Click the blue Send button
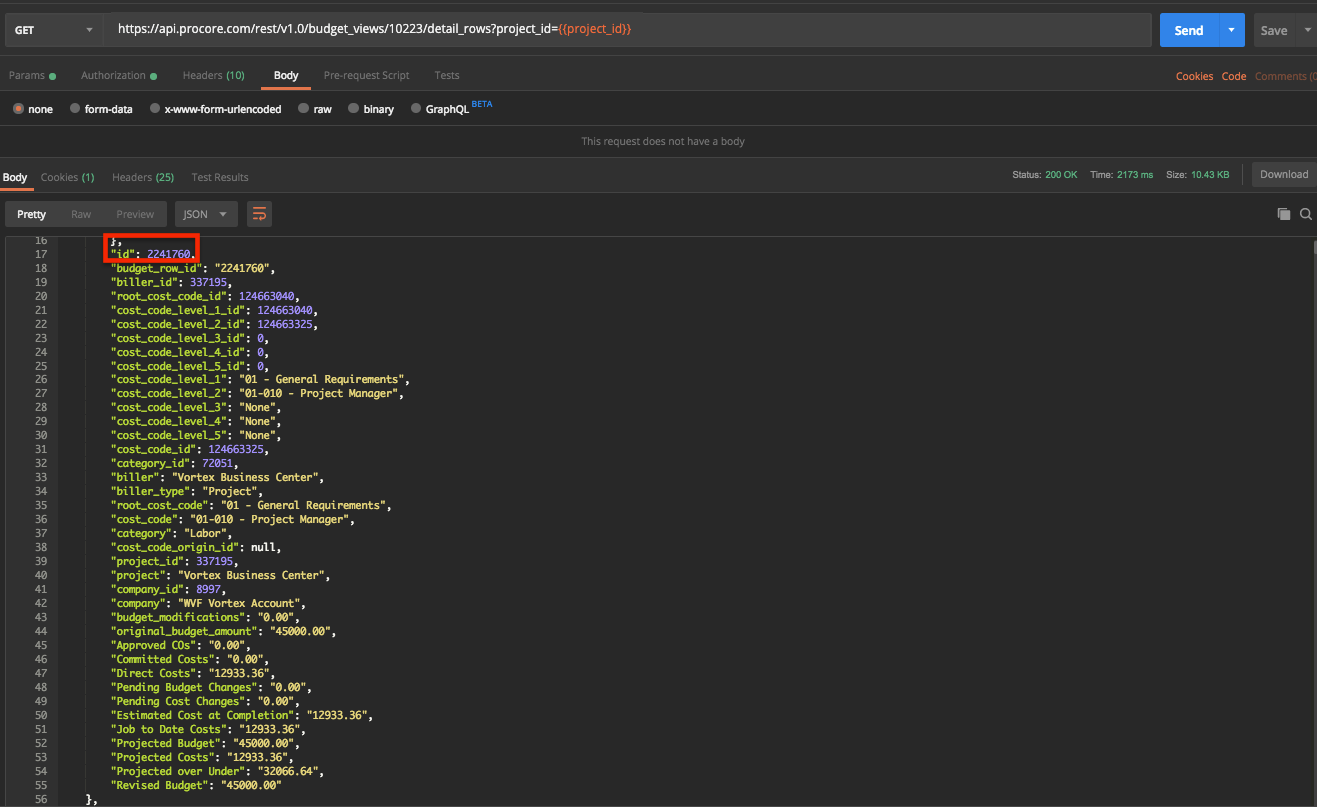 click(1188, 30)
